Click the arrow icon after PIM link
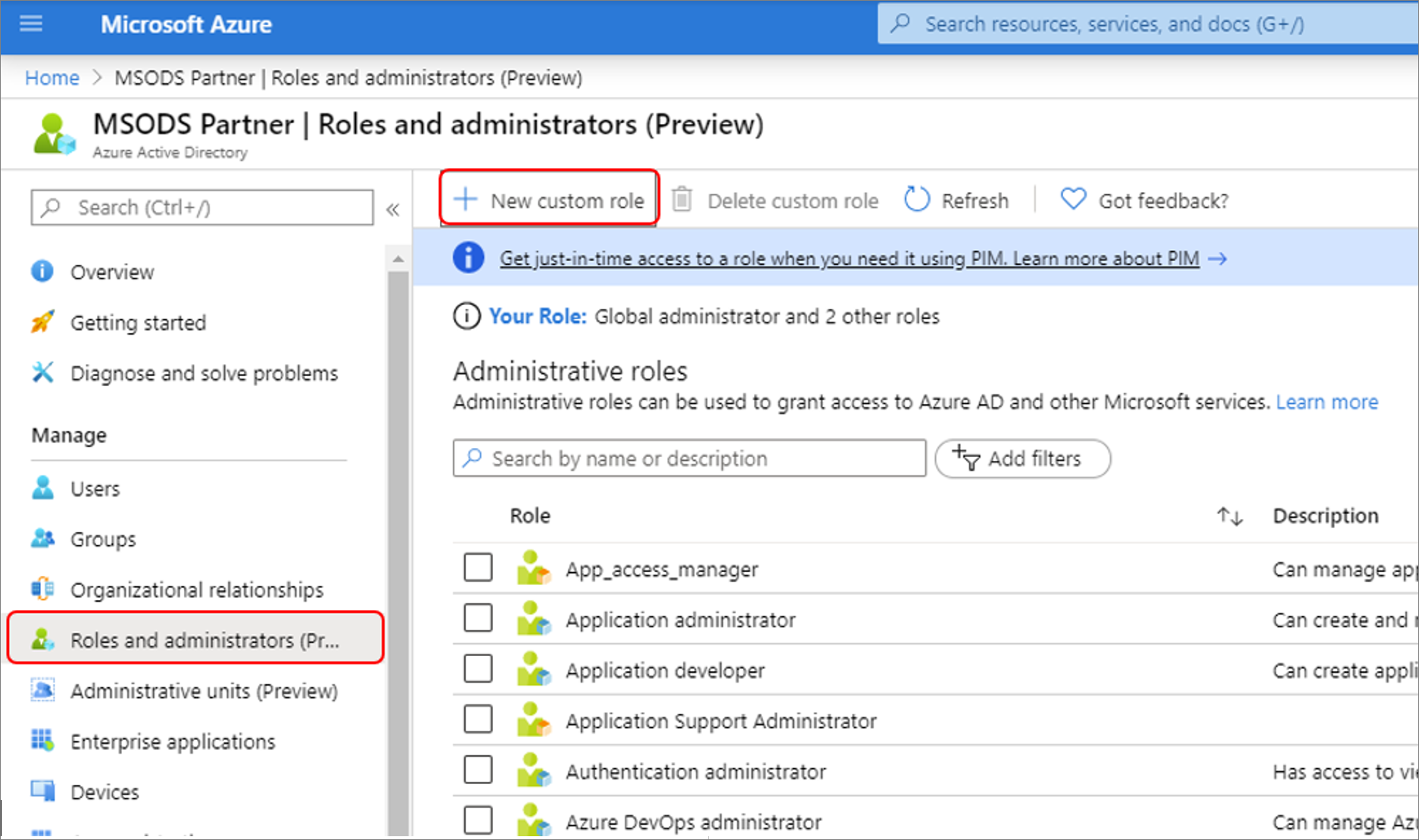The image size is (1419, 840). tap(1218, 259)
